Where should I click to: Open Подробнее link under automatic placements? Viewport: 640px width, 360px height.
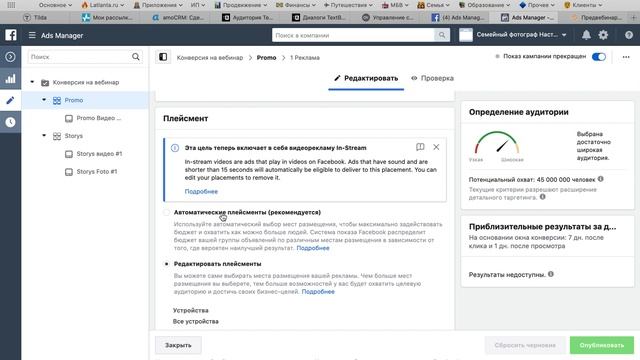[x=313, y=248]
